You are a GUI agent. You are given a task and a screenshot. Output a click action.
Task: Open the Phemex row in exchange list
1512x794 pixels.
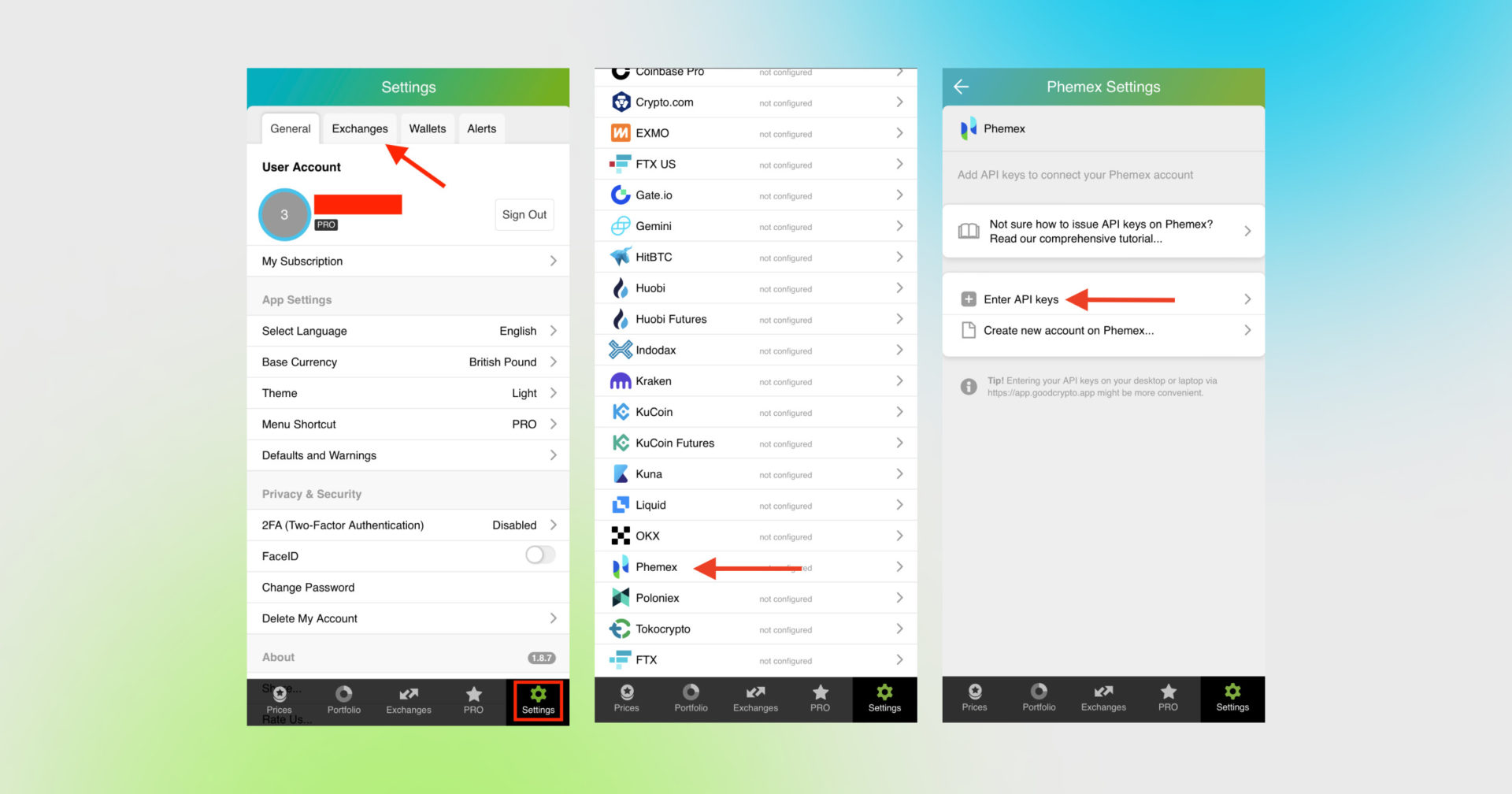click(656, 567)
